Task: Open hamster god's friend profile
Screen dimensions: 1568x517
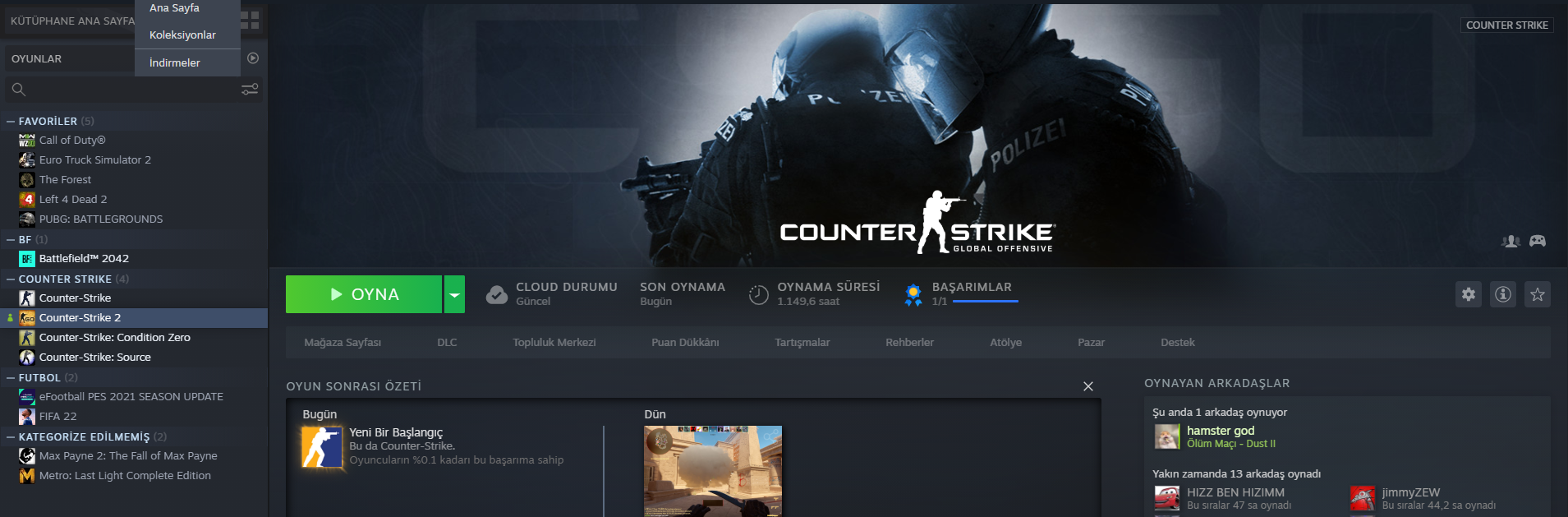Action: (x=1221, y=431)
